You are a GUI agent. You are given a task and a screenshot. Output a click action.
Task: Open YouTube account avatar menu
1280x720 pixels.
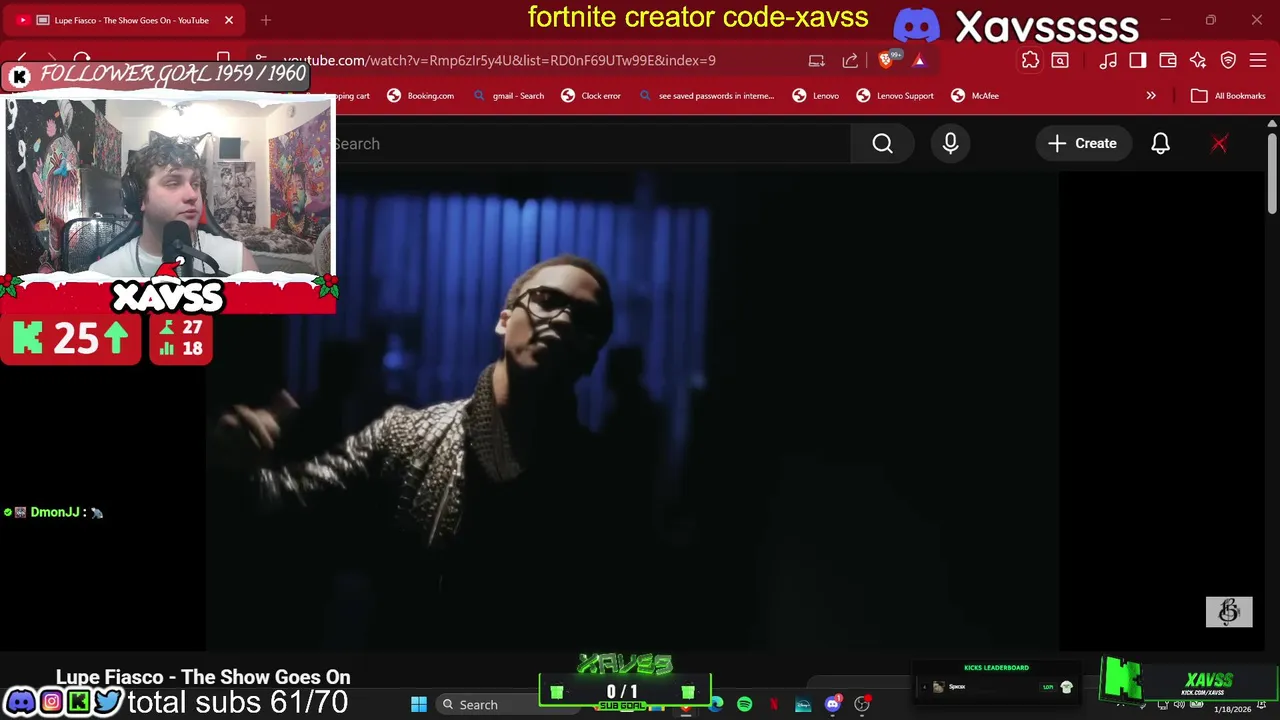tap(1219, 144)
